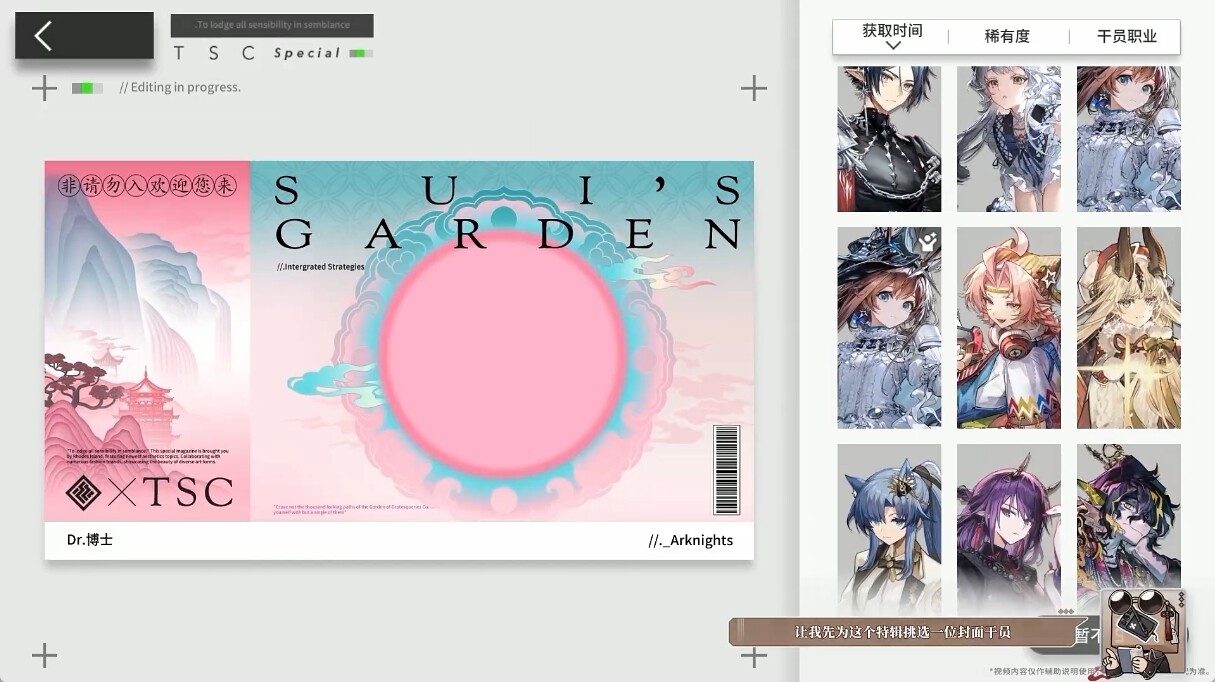Select the silver-haired operator in white dress

click(x=1008, y=139)
